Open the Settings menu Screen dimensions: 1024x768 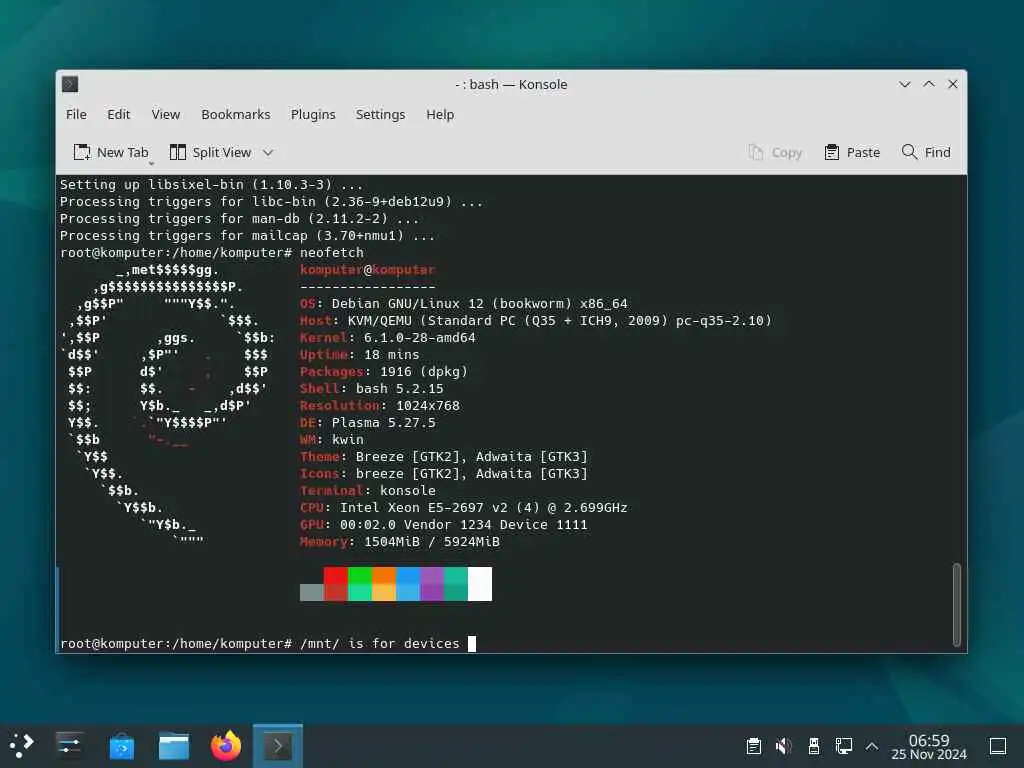pyautogui.click(x=380, y=114)
